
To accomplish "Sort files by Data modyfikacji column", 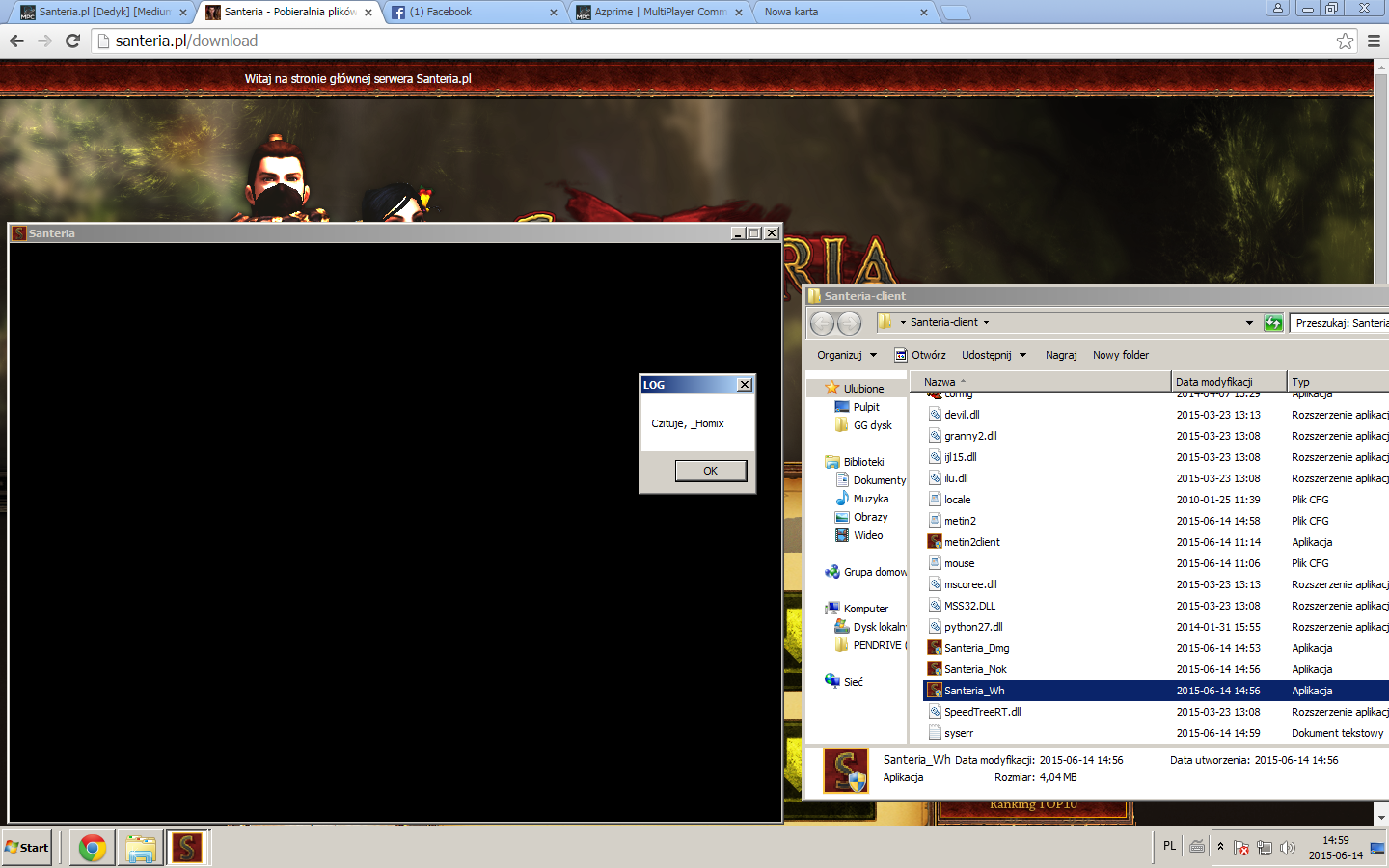I will point(1229,382).
